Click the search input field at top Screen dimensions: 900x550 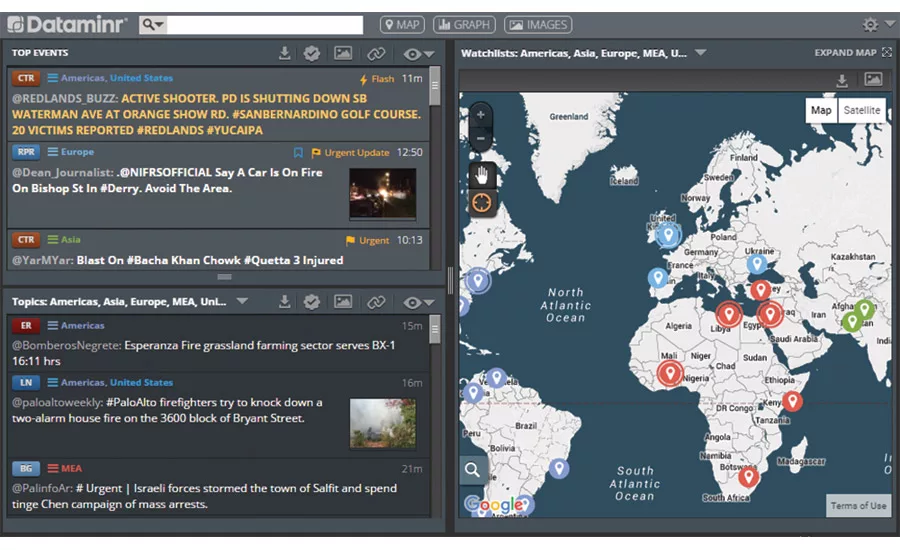pyautogui.click(x=265, y=25)
